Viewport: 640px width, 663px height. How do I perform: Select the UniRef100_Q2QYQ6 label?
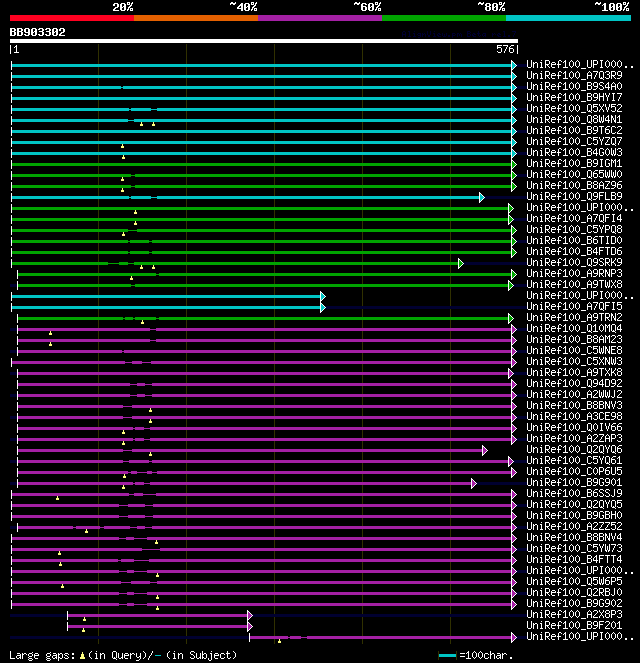(x=574, y=449)
